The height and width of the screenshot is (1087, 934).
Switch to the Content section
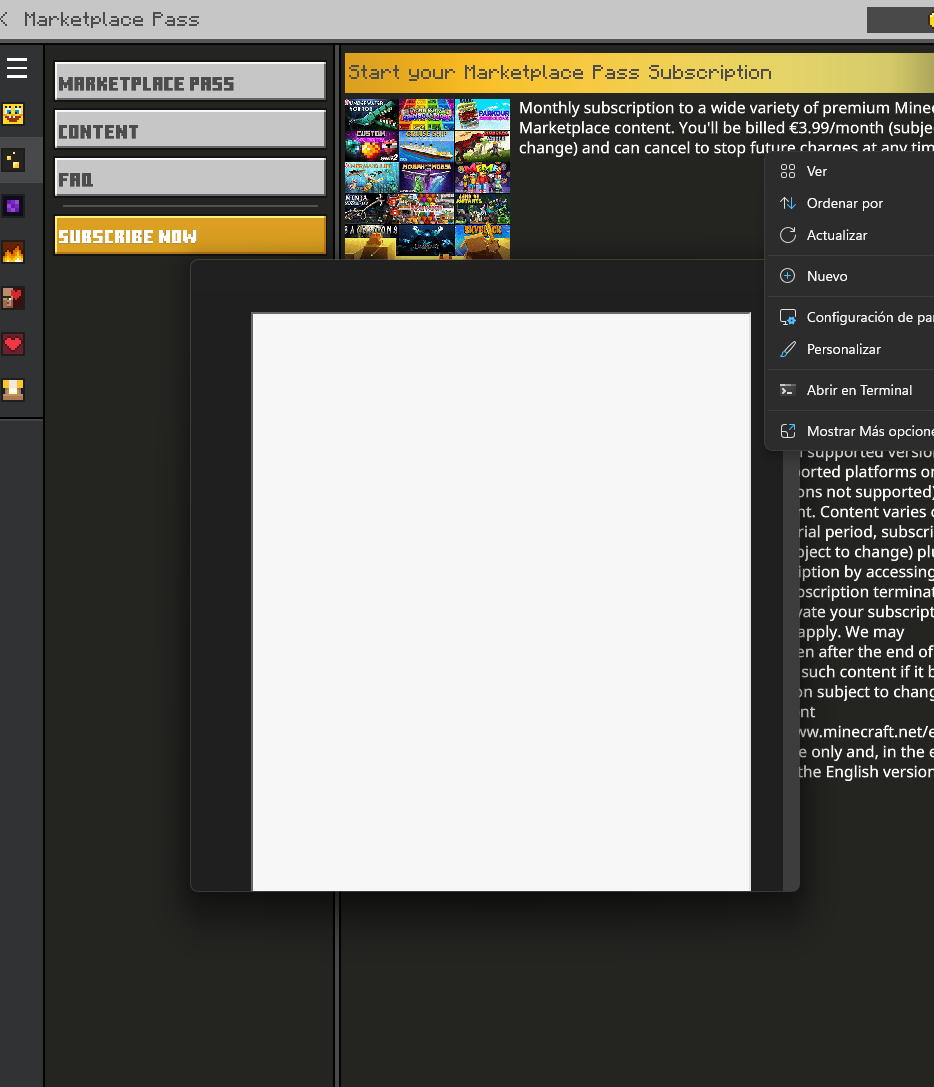pyautogui.click(x=190, y=130)
